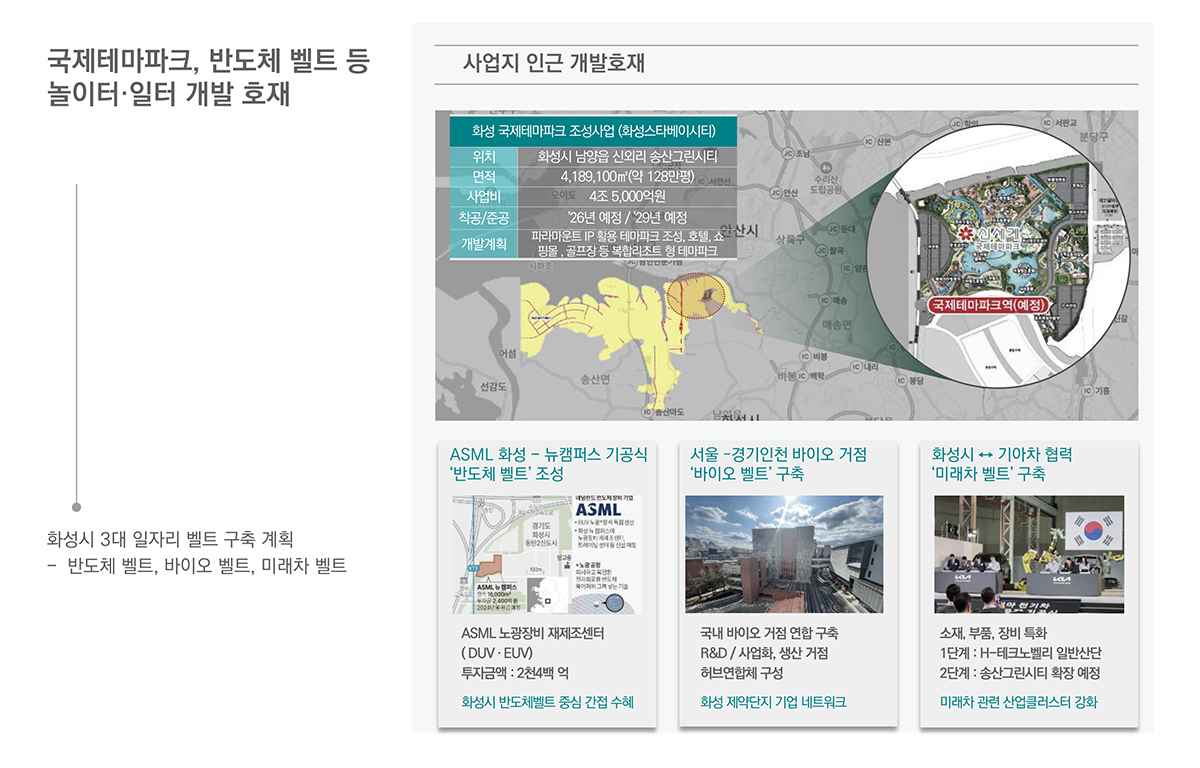
Task: Open the 화성시 반도체벨트 중심 간접 수혜 link
Action: 547,702
